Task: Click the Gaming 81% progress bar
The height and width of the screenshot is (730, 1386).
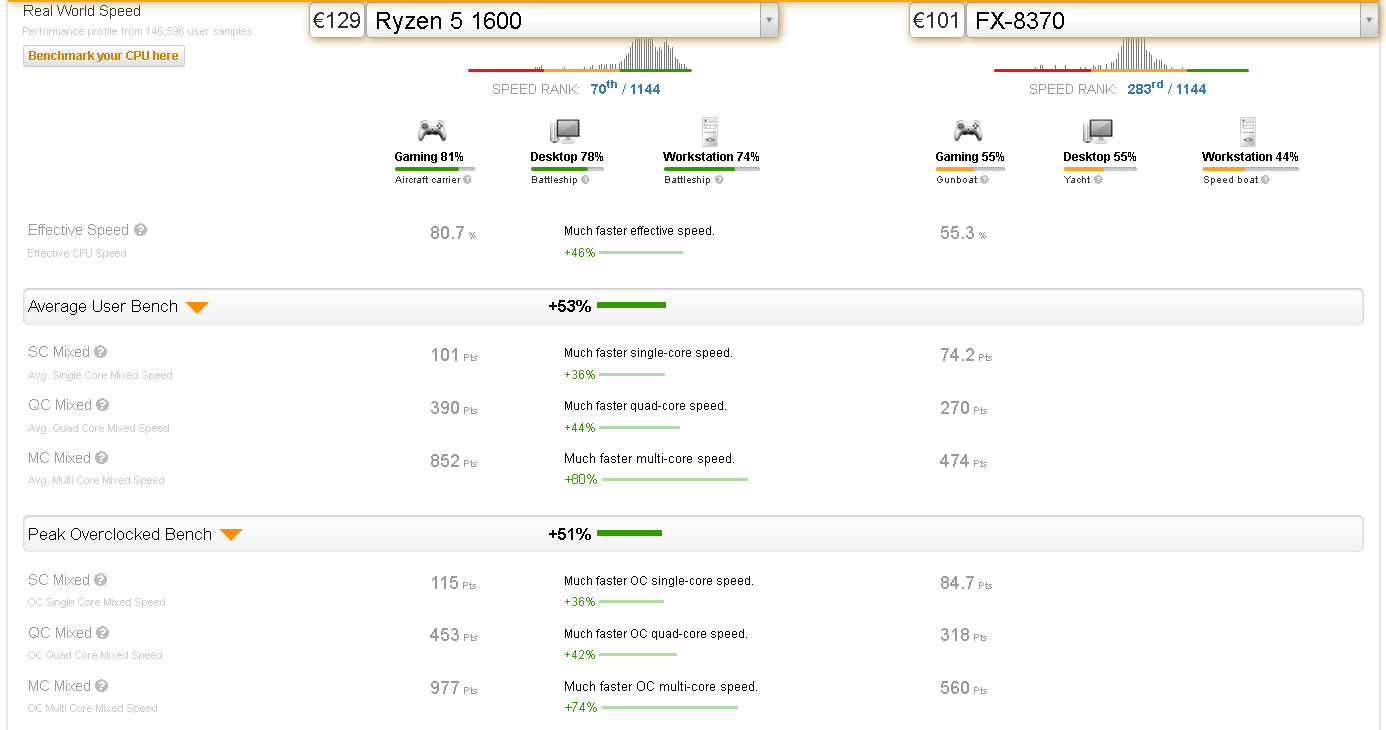Action: tap(435, 169)
